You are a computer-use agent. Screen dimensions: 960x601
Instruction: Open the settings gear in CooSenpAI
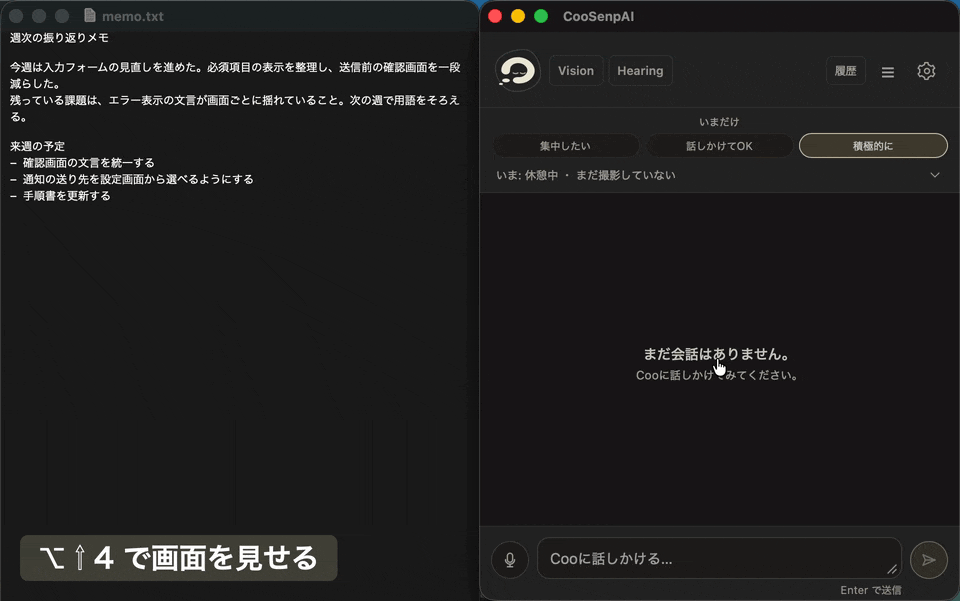tap(926, 71)
